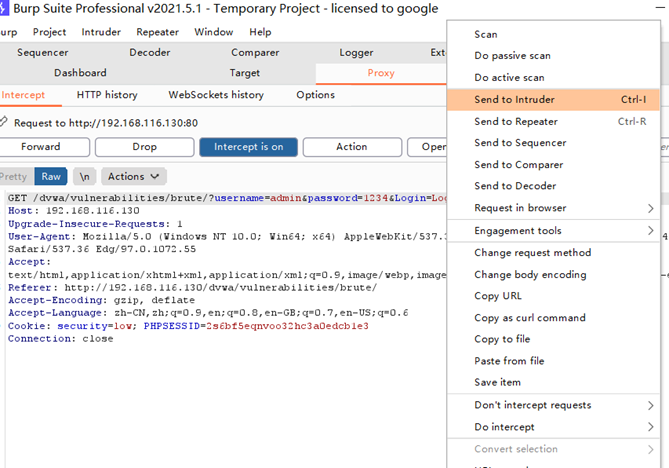Click the Drop button
The height and width of the screenshot is (468, 669).
[145, 147]
